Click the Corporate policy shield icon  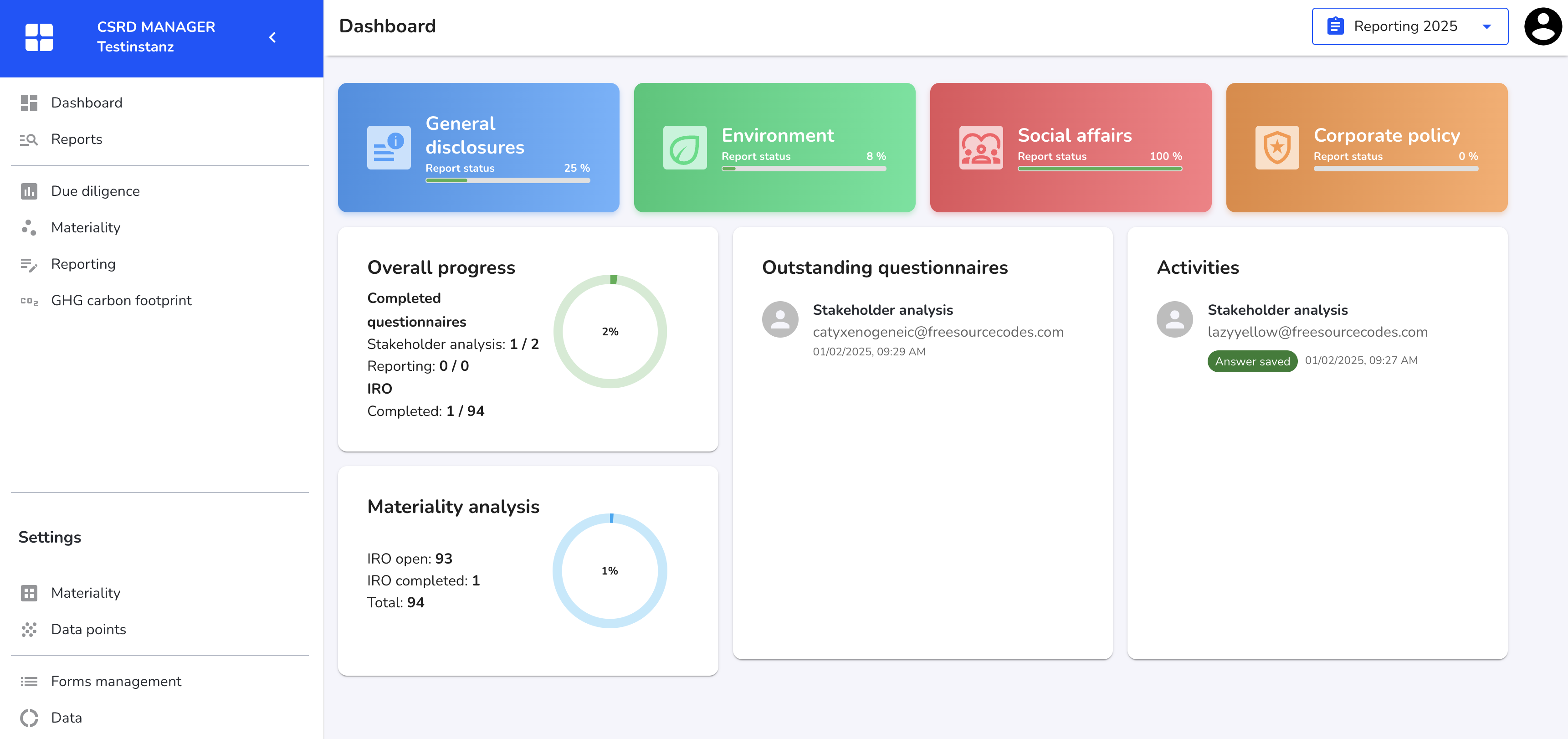(1277, 148)
